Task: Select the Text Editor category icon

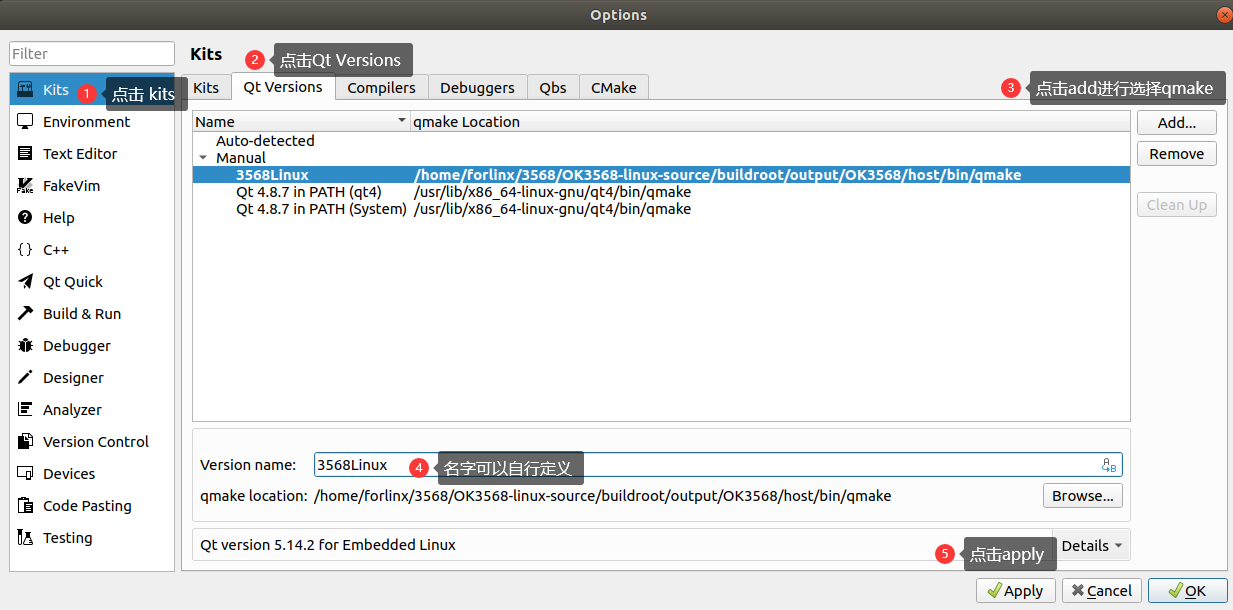Action: coord(25,154)
